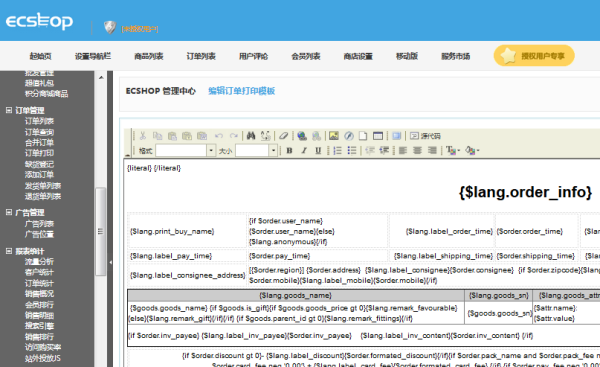
Task: Click the blank page document icon
Action: 363,136
